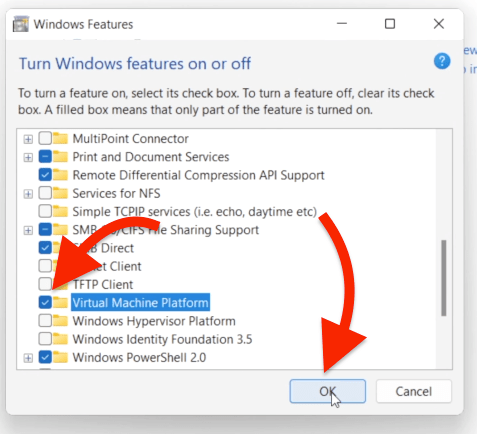
Task: Toggle Print and Document Services checkbox
Action: (45, 156)
